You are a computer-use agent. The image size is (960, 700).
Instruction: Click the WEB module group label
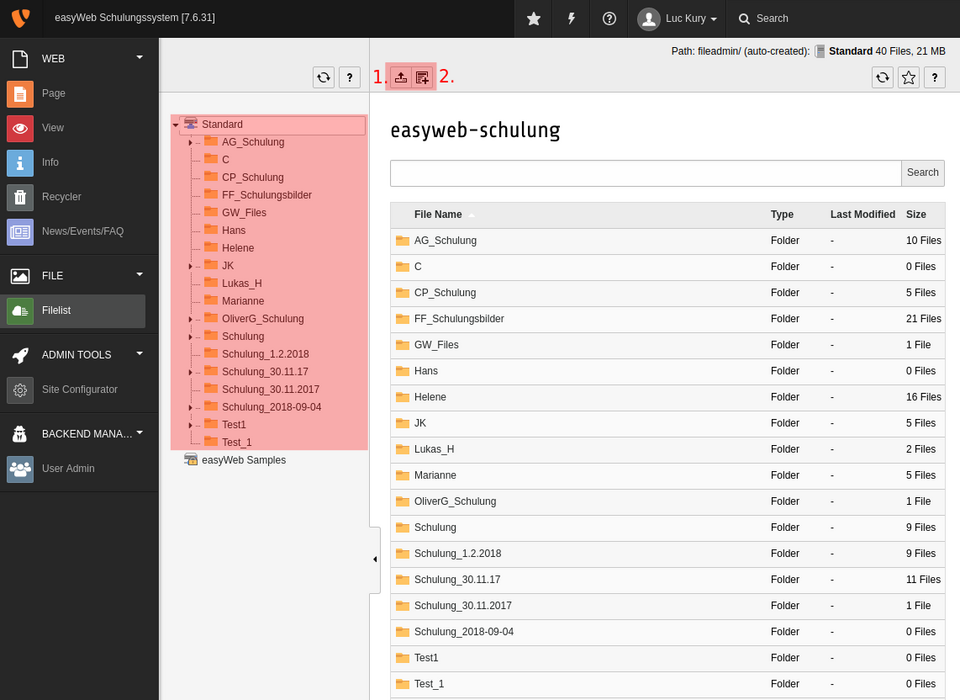53,59
